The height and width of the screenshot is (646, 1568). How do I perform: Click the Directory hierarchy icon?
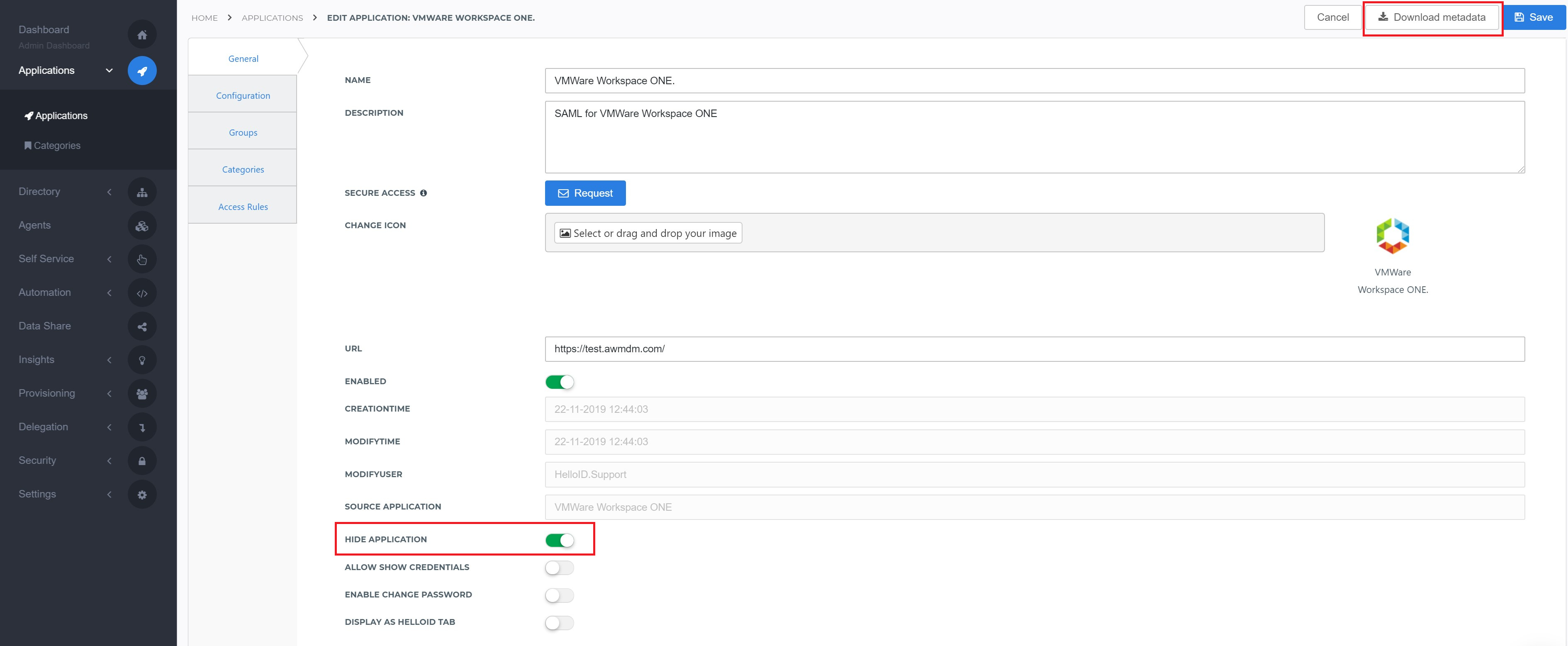click(142, 193)
